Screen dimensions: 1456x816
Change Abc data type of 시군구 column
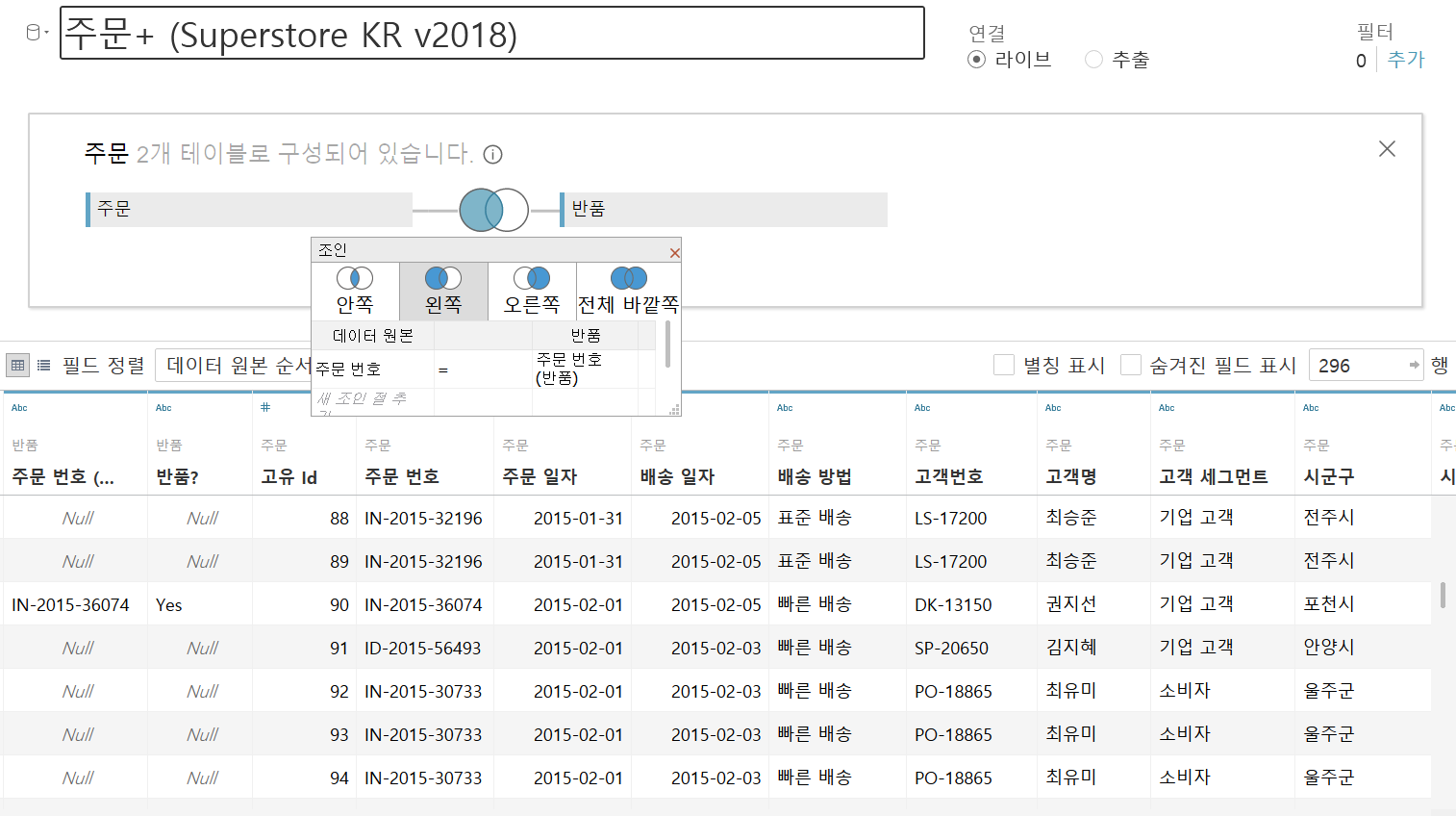(1311, 407)
